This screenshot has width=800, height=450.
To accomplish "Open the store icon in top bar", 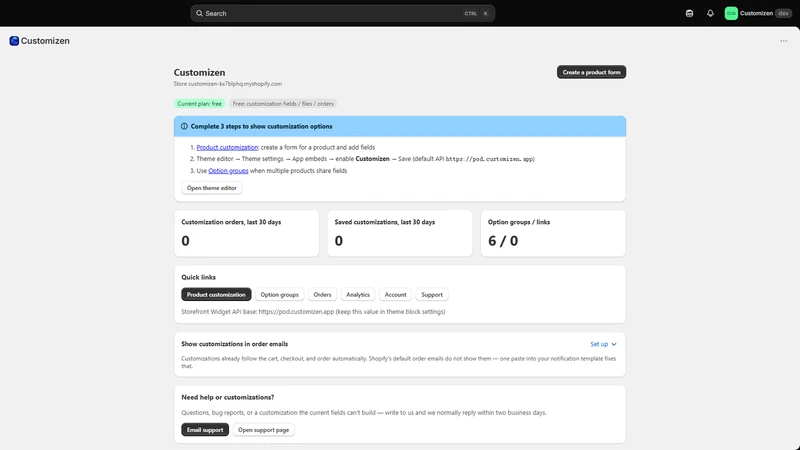I will (x=689, y=13).
